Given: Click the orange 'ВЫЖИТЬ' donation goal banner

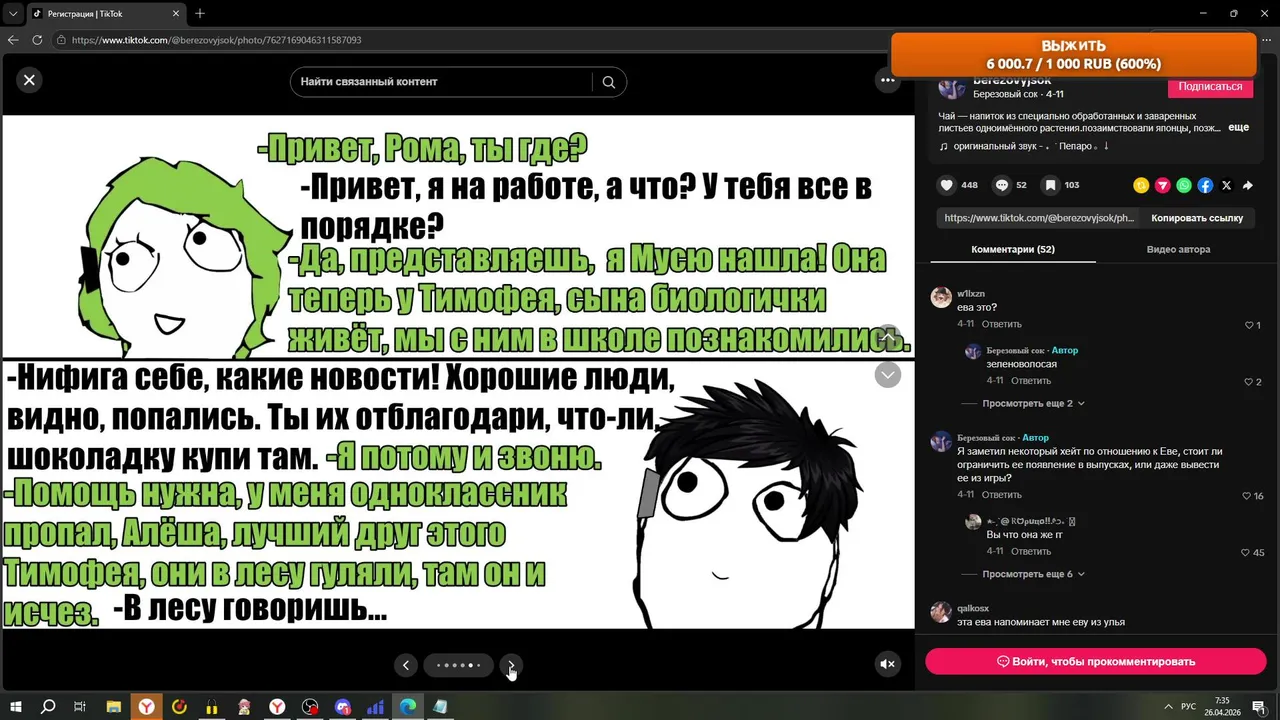Looking at the screenshot, I should coord(1073,54).
